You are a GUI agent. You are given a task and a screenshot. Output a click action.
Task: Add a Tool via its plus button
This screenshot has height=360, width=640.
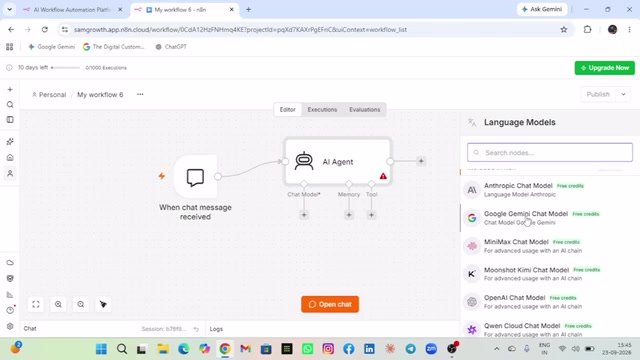371,215
